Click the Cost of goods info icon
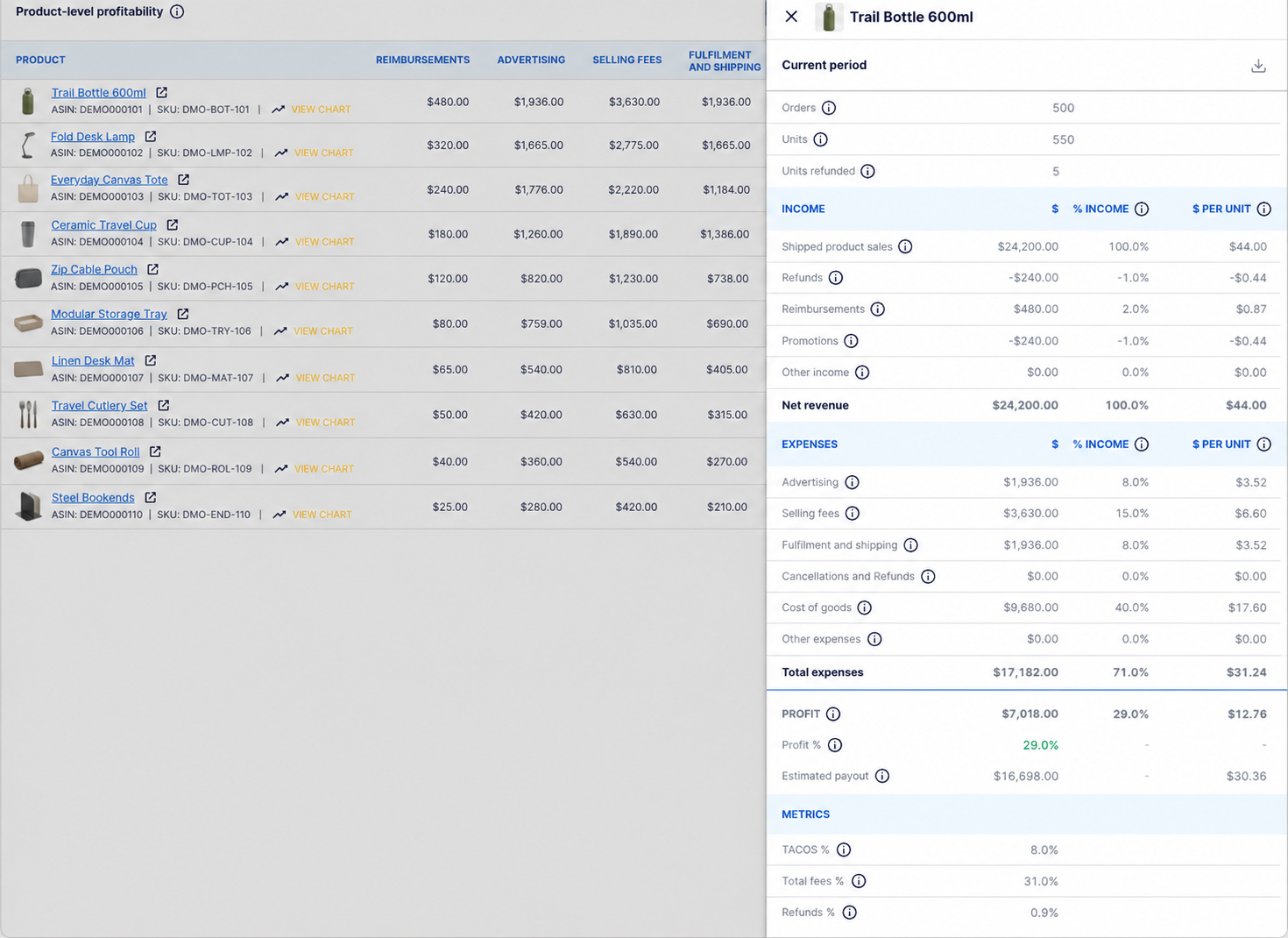 coord(864,608)
